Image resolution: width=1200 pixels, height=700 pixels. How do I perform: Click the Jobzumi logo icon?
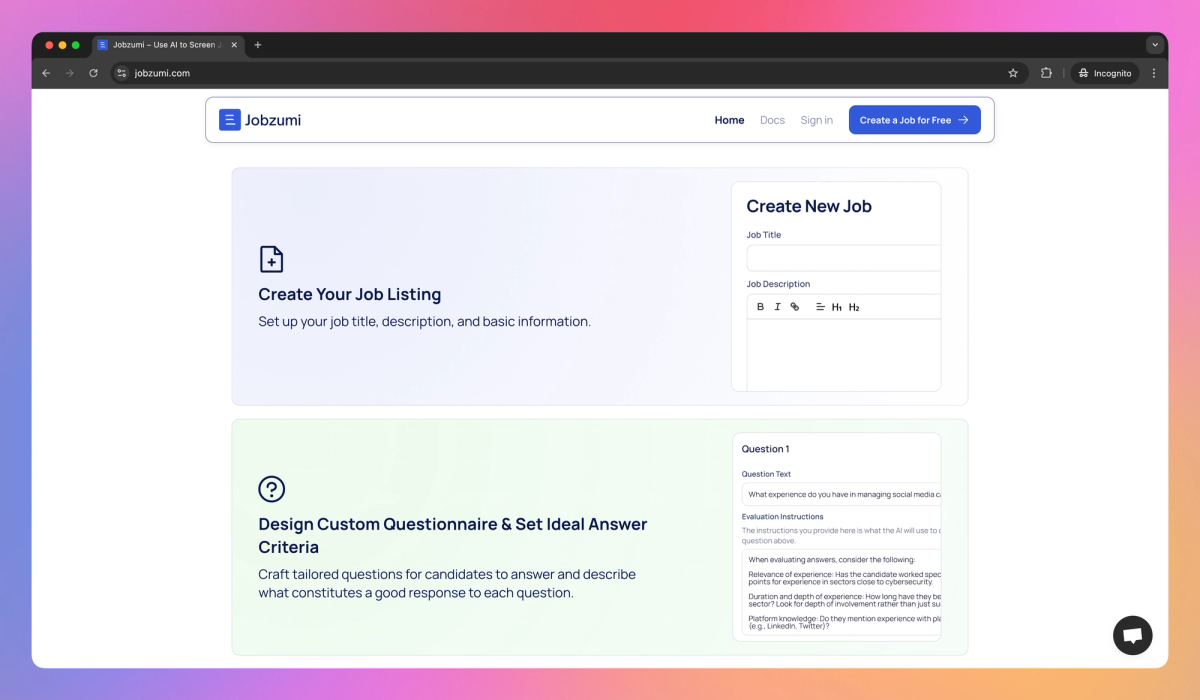tap(230, 119)
